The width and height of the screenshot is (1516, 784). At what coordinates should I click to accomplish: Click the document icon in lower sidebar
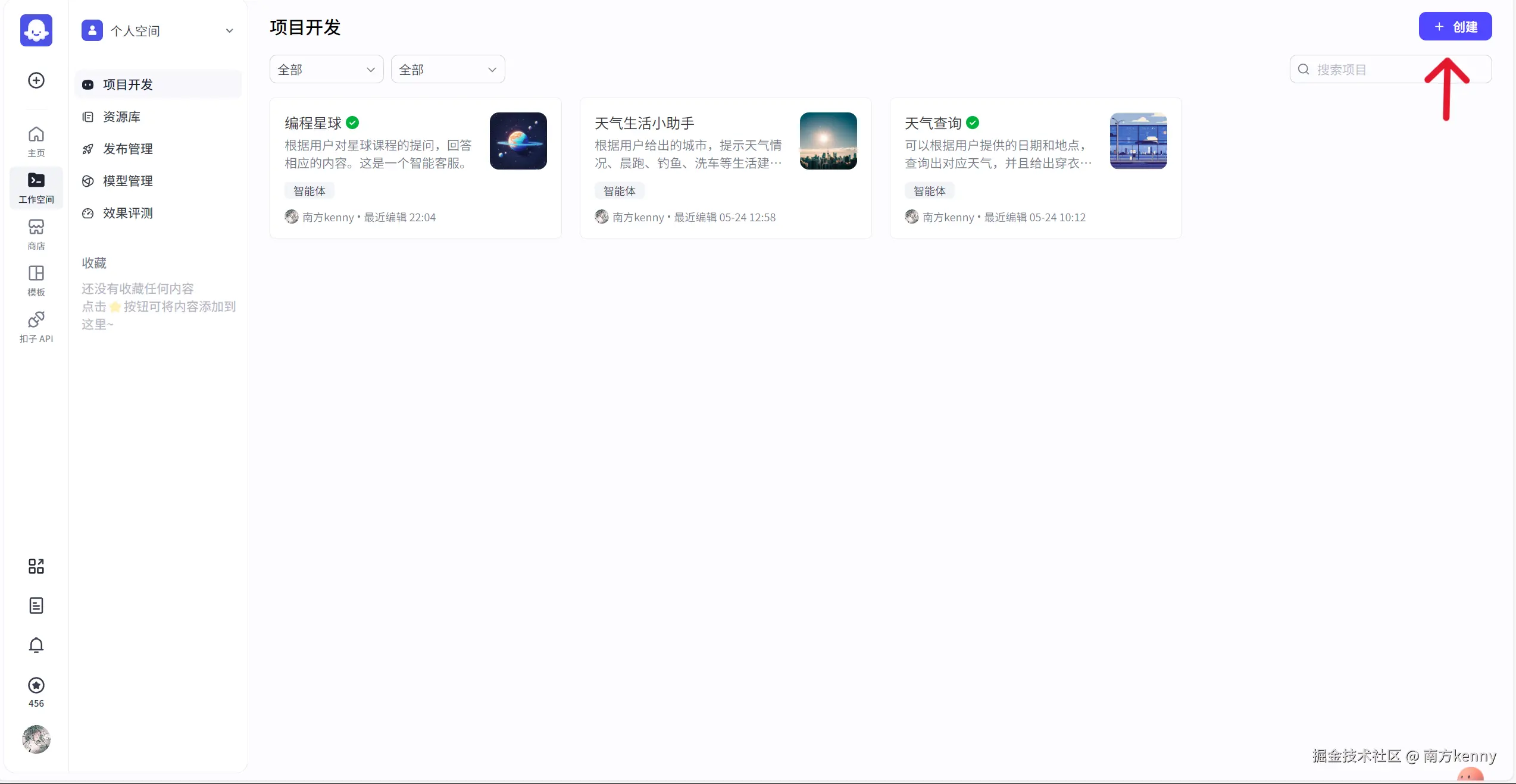pos(36,606)
